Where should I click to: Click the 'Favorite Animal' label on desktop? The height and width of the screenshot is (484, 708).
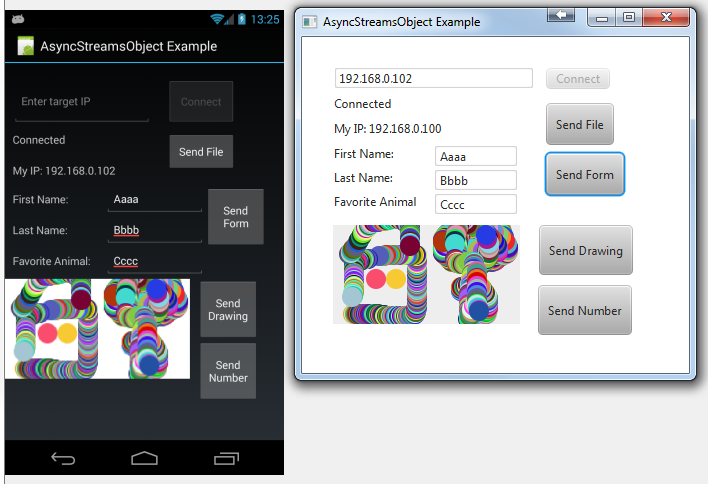click(375, 202)
